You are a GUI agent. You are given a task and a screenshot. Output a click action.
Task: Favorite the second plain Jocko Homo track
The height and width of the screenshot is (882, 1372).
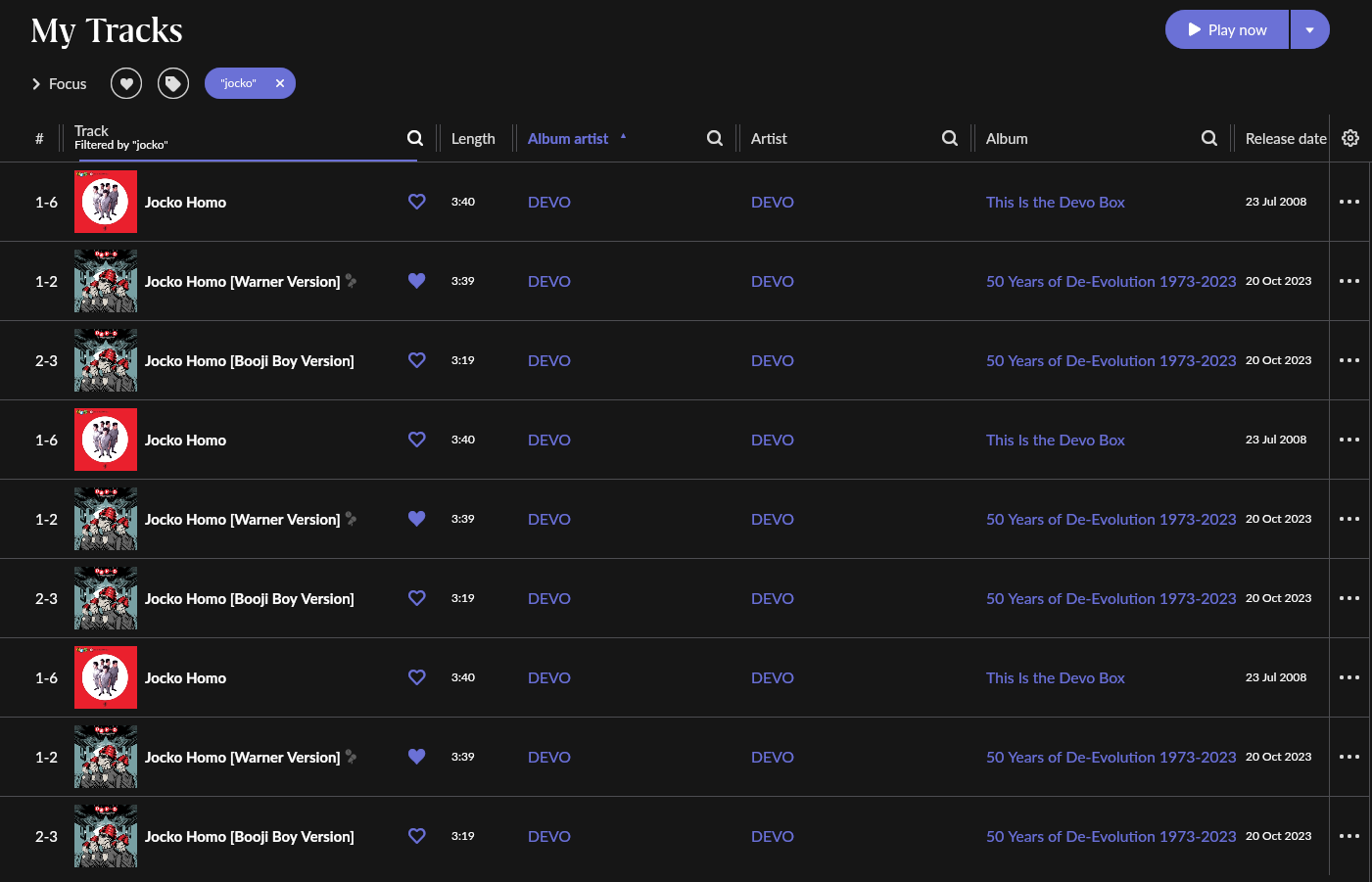pos(417,440)
